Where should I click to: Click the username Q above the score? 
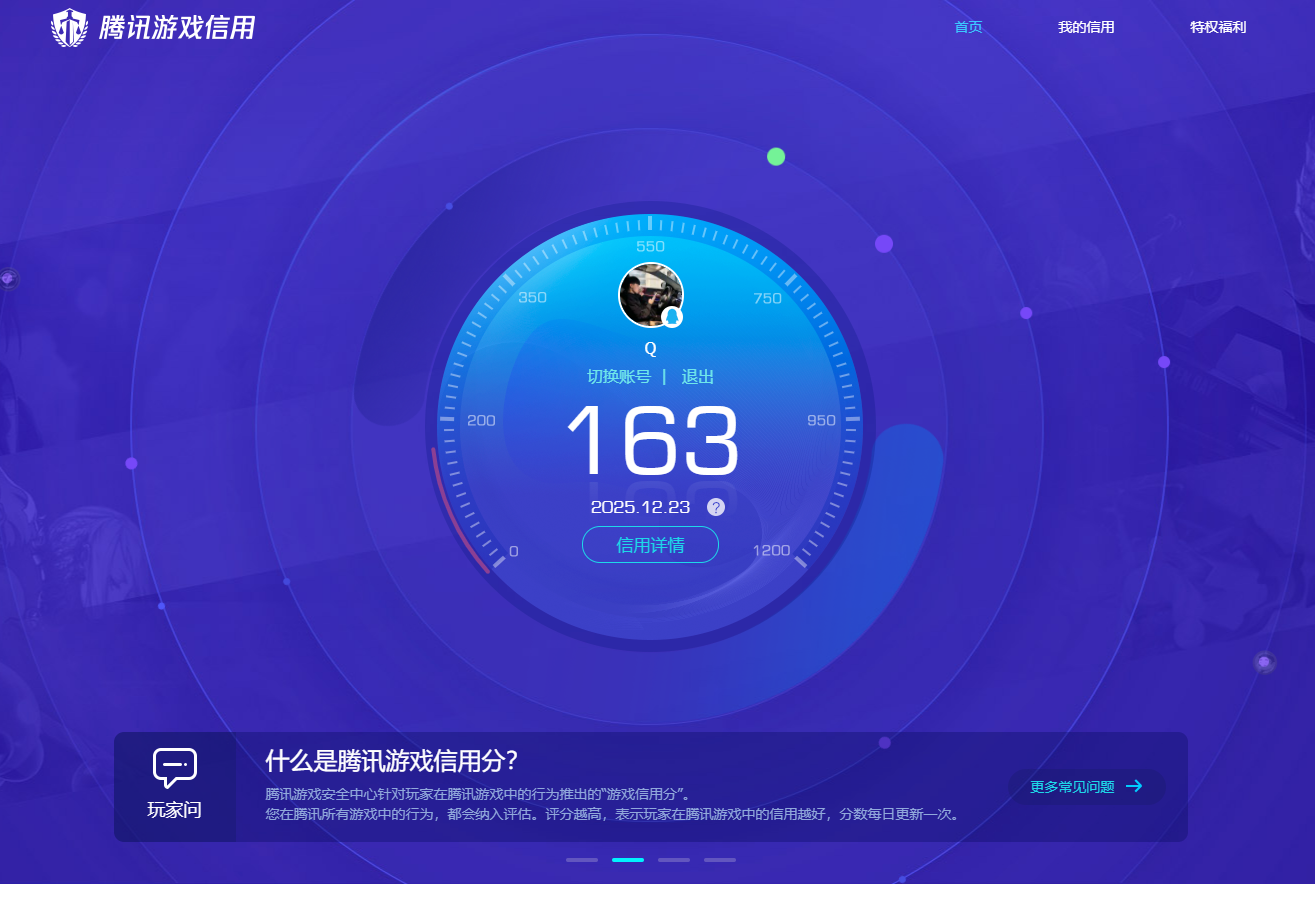click(651, 348)
